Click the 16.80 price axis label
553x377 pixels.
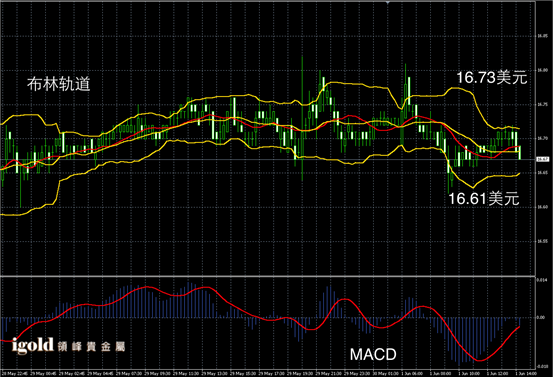tap(542, 70)
